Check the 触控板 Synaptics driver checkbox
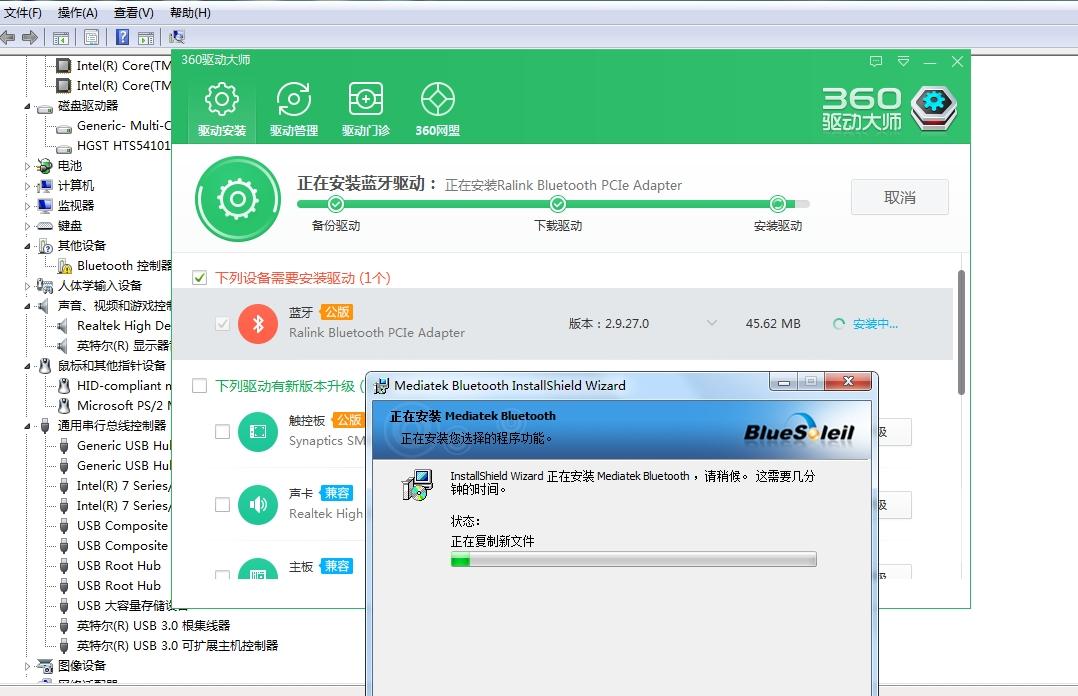Screen dimensions: 1078x696 click(222, 431)
